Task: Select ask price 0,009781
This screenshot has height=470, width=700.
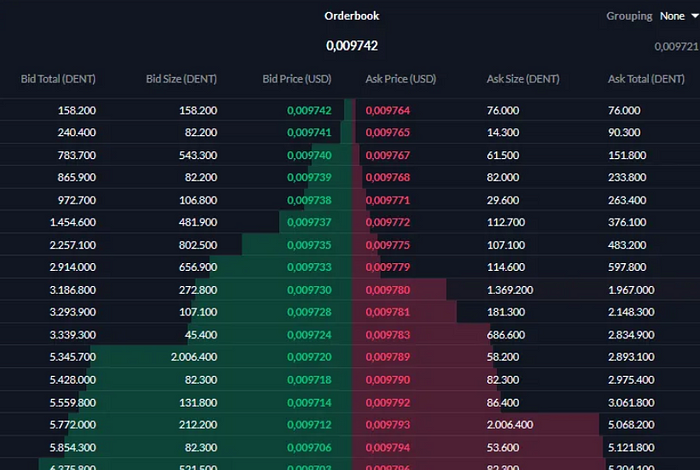Action: coord(388,312)
